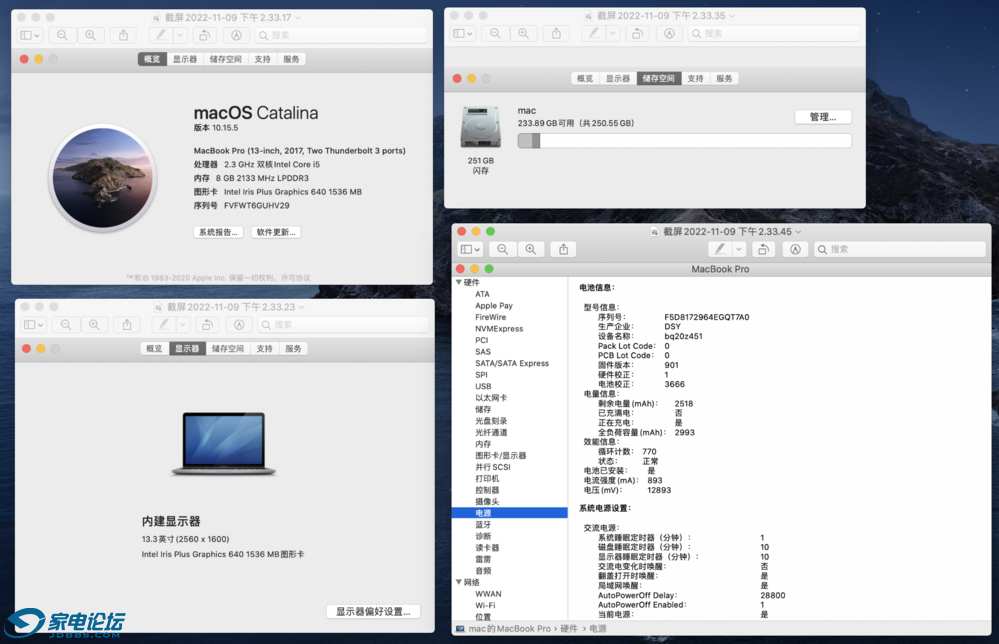The width and height of the screenshot is (999, 644).
Task: Focus the search field in 2.33.45 window
Action: pyautogui.click(x=900, y=249)
